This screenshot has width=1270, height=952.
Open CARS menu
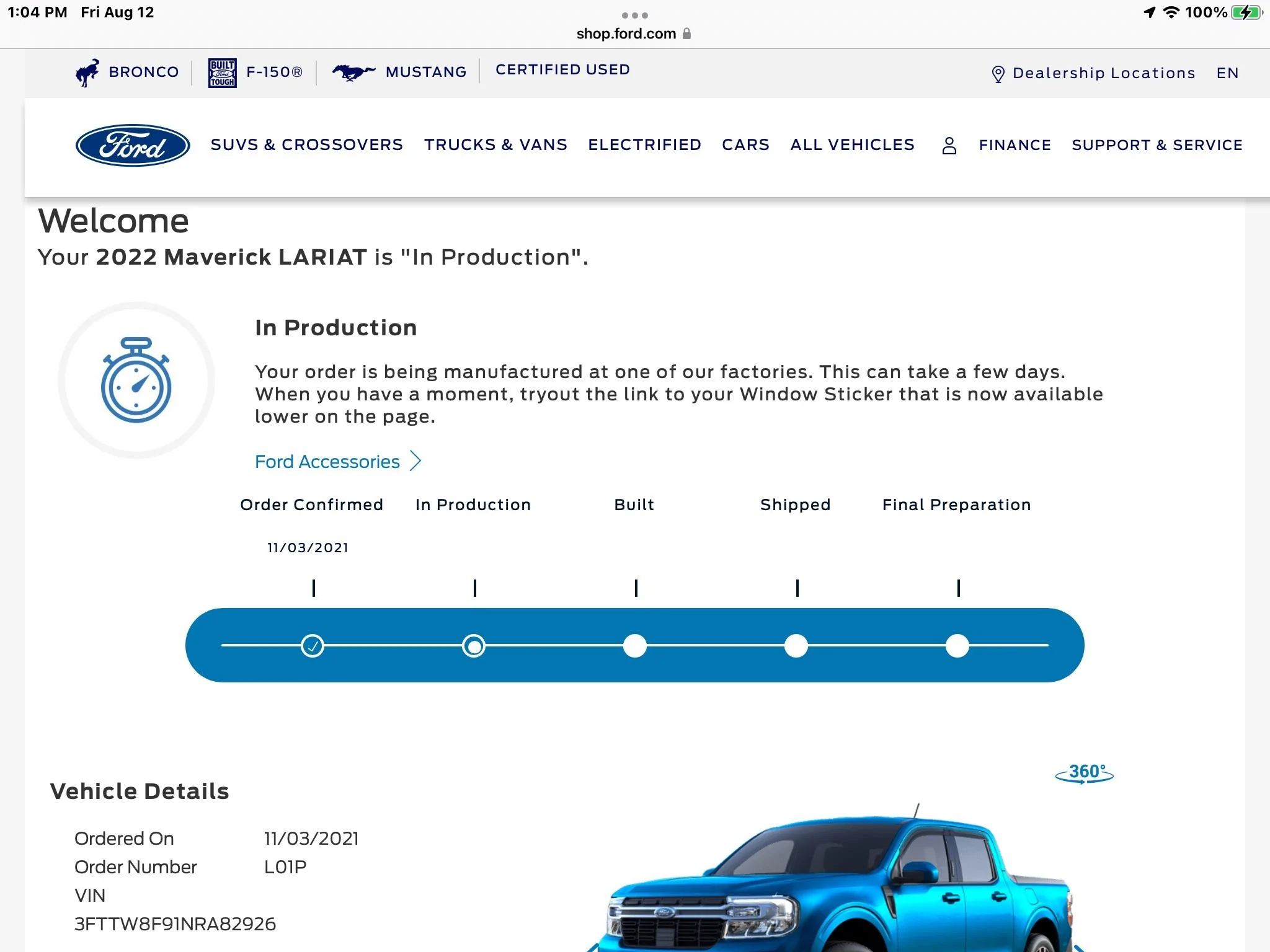click(745, 145)
